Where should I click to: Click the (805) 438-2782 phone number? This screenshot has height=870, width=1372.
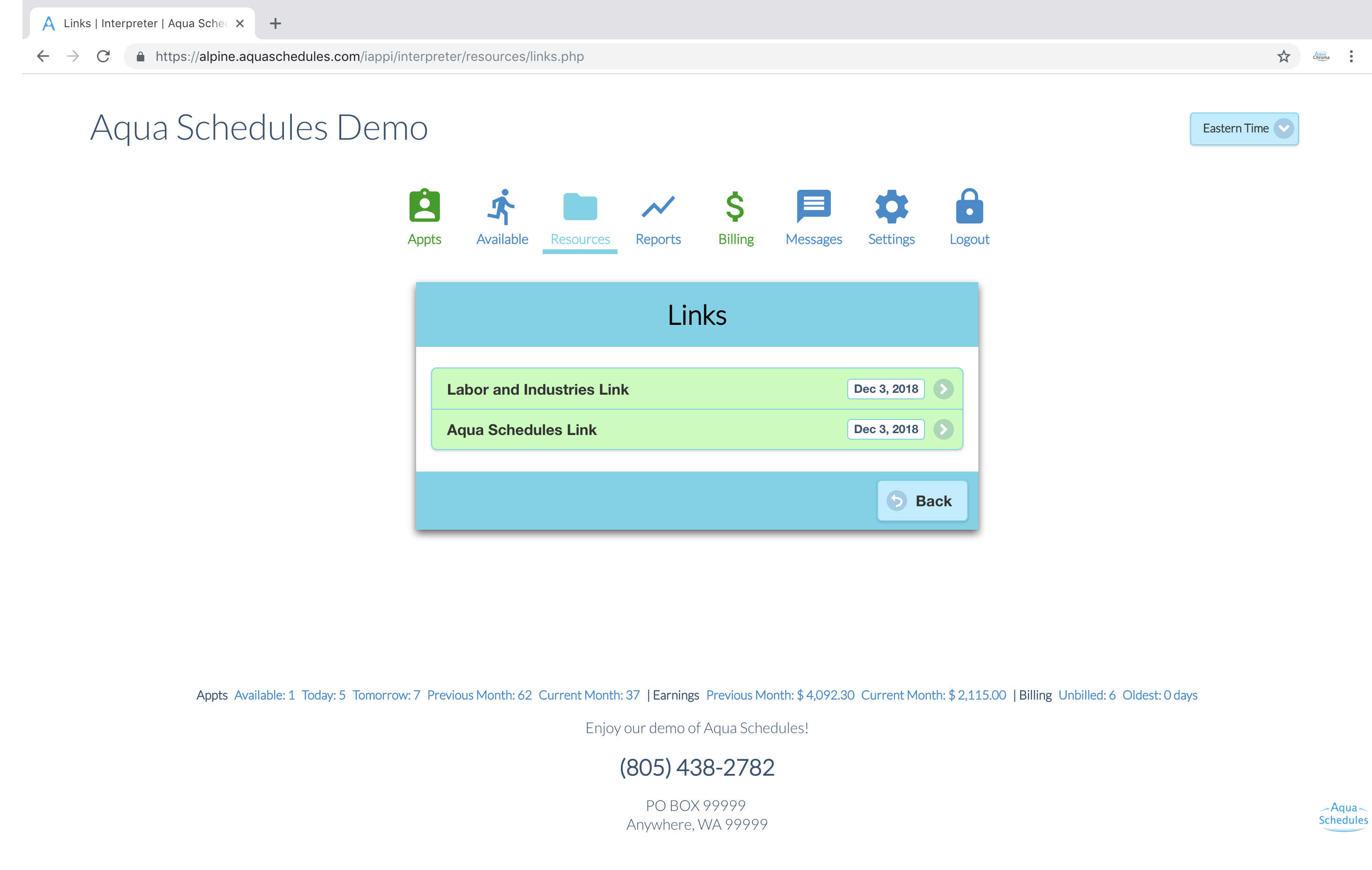tap(696, 767)
